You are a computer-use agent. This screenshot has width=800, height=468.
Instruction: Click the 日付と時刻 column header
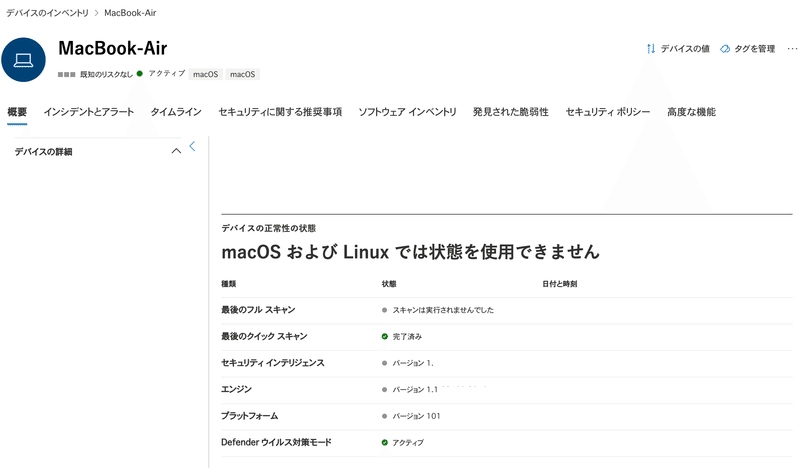560,284
